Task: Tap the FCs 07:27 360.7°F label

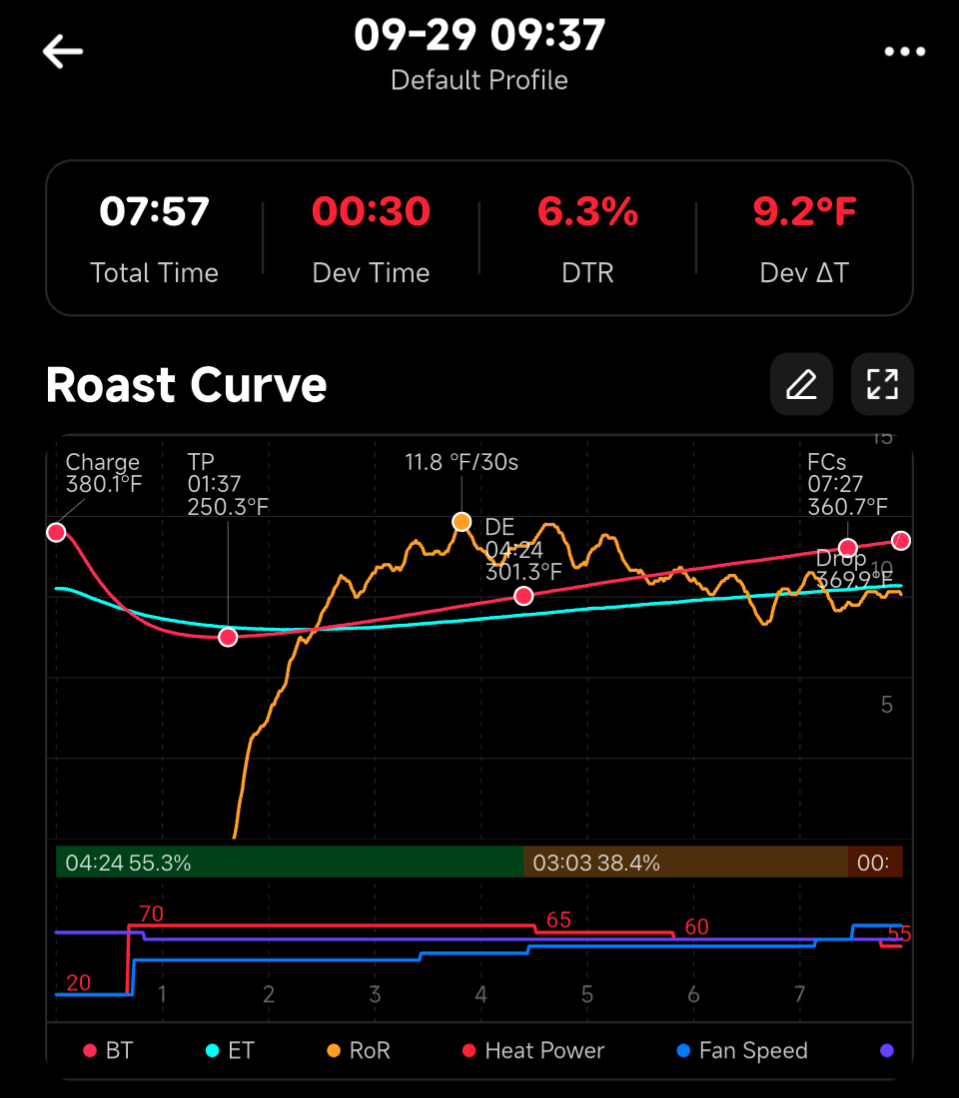Action: [848, 484]
